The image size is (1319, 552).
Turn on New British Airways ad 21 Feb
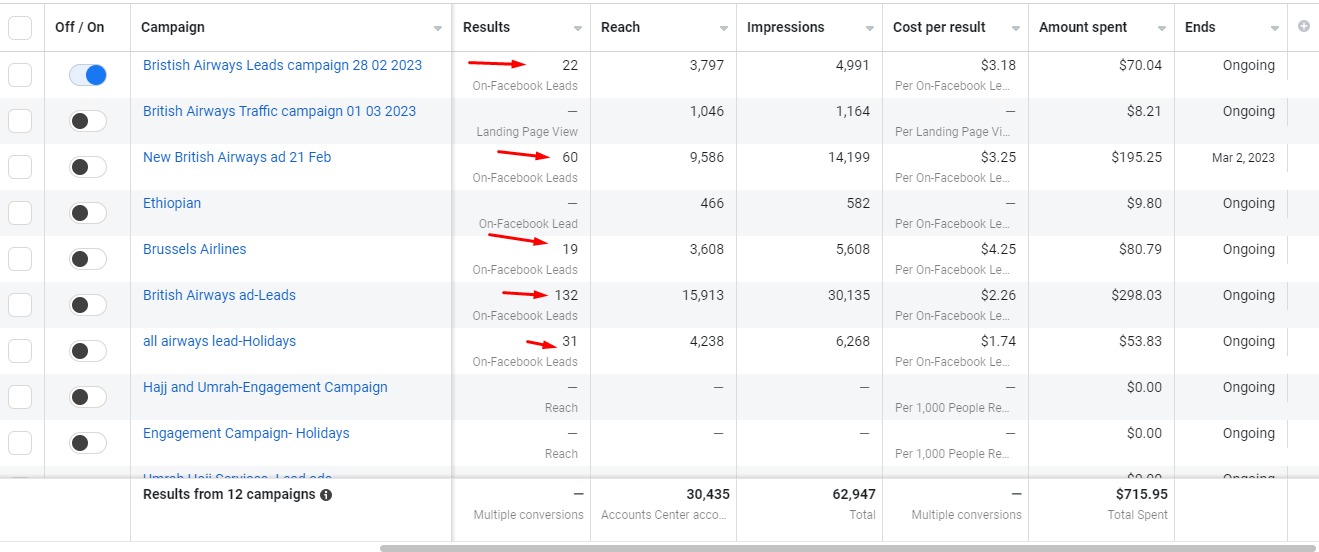coord(88,167)
